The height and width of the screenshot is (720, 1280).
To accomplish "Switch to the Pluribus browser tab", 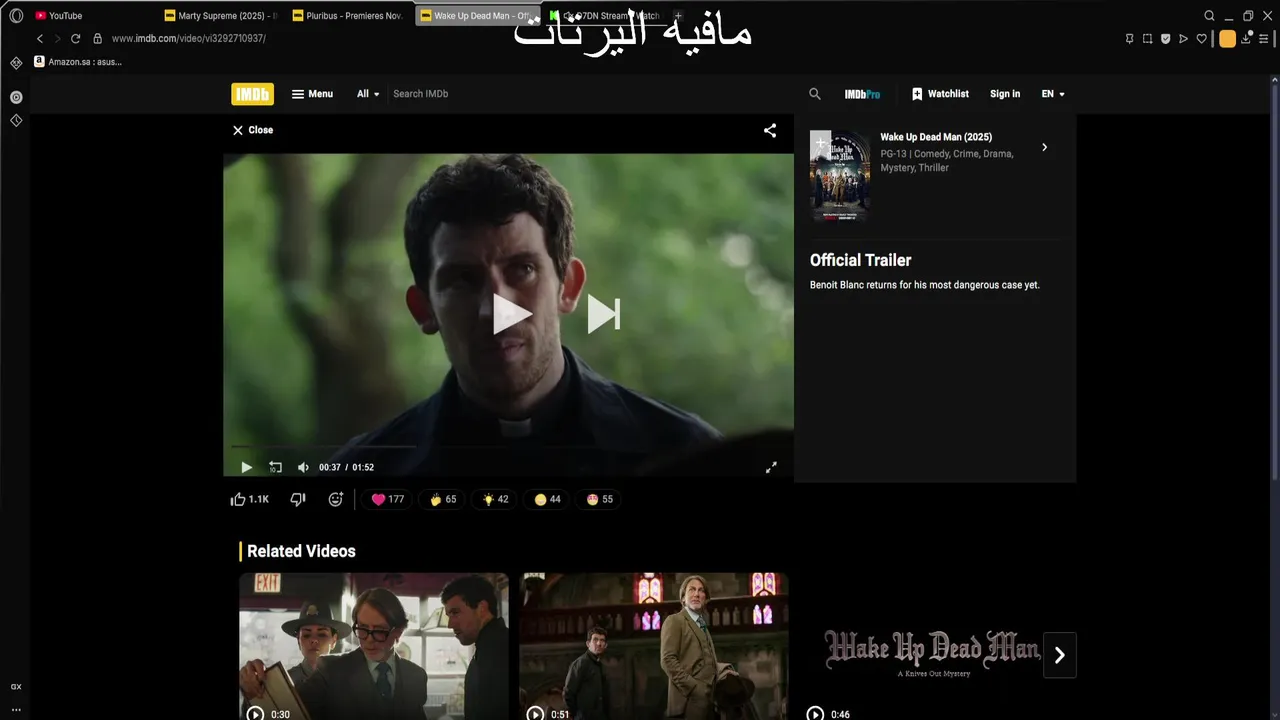I will point(349,16).
